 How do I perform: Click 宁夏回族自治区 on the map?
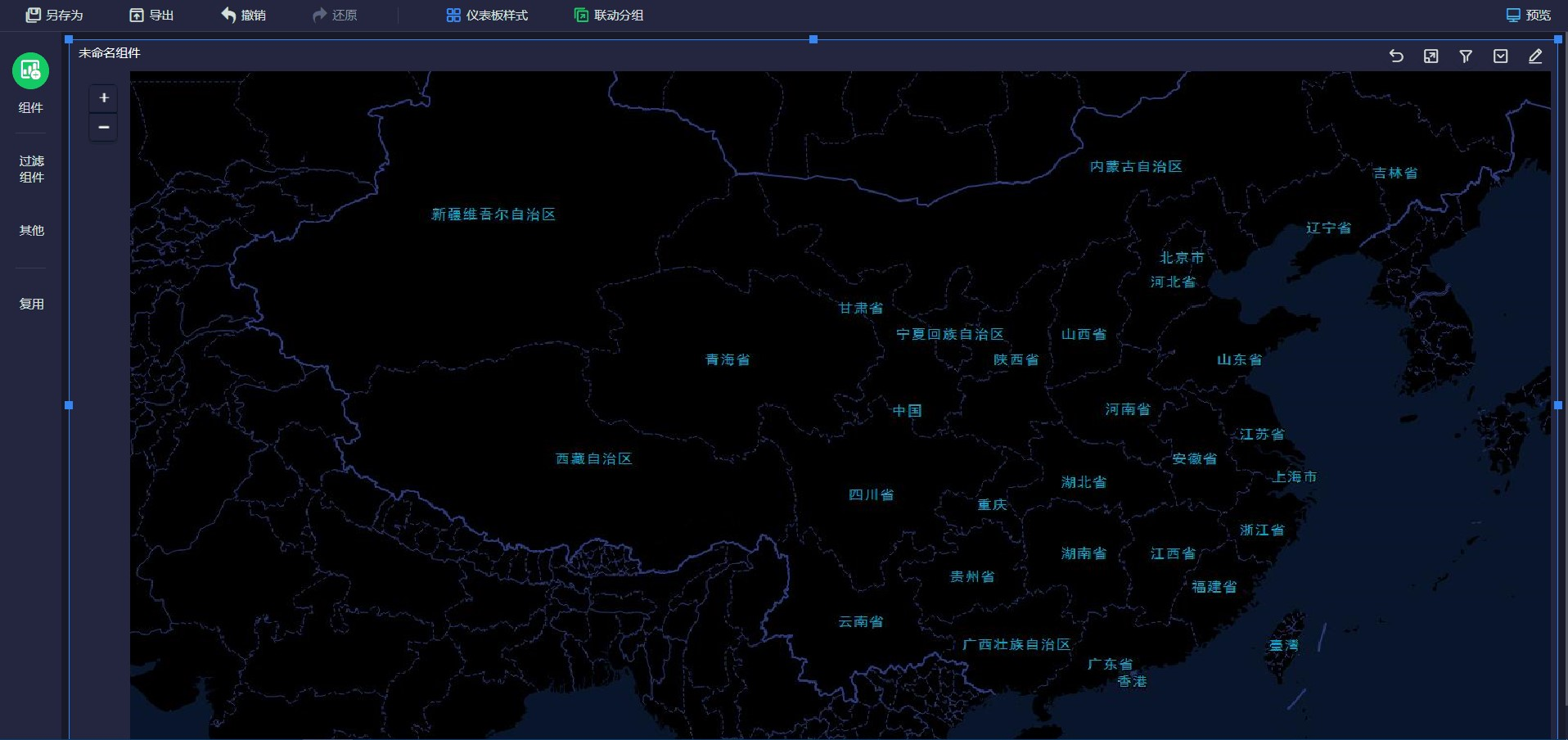pos(950,335)
